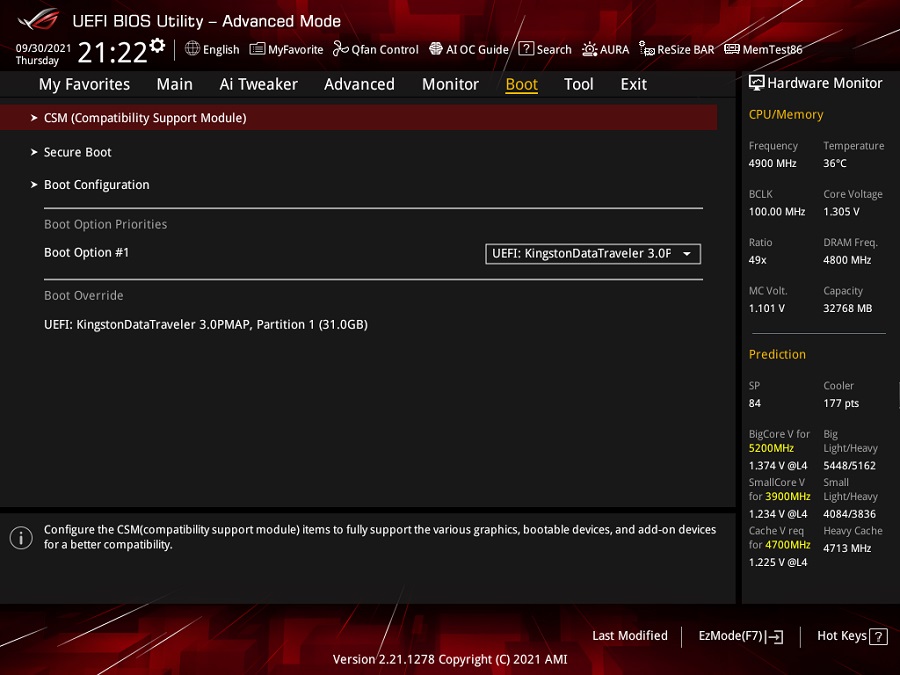Image resolution: width=900 pixels, height=675 pixels.
Task: Click the 4700MHz cache prediction value
Action: point(788,545)
